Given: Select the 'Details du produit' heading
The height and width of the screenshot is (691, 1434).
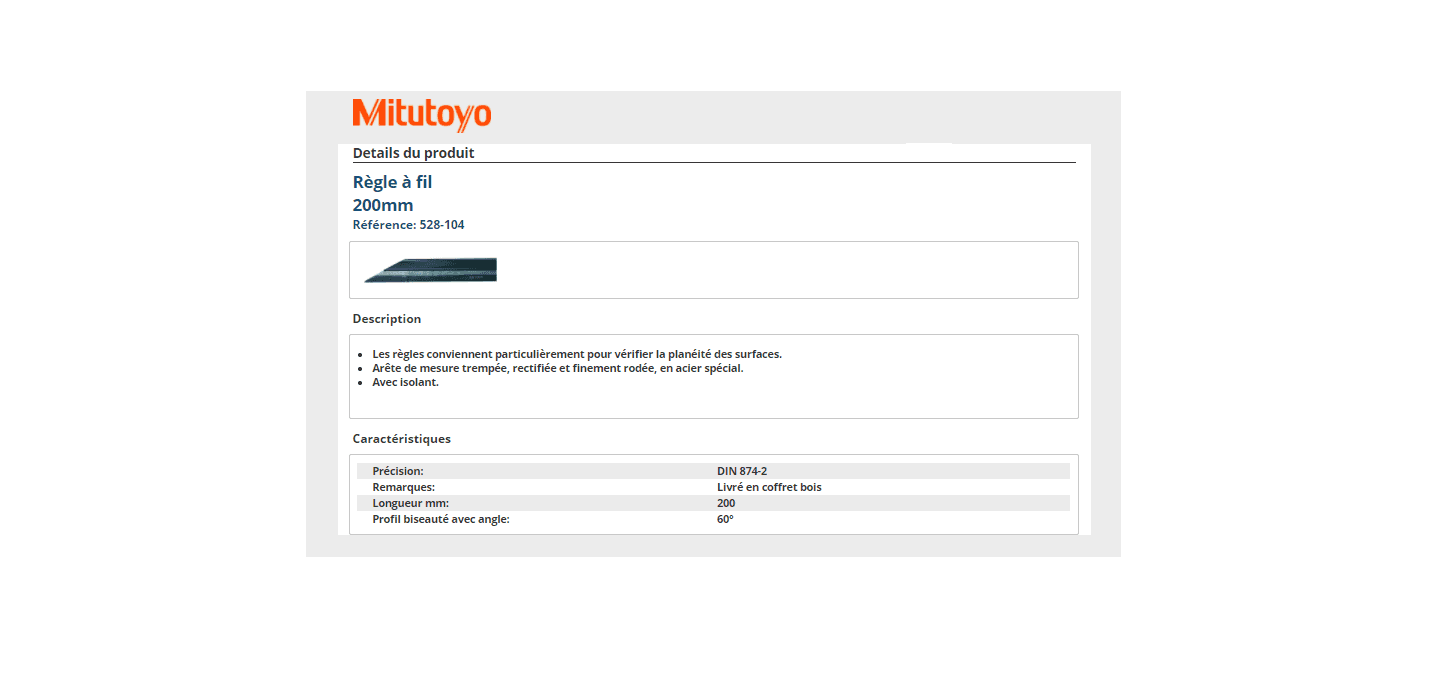Looking at the screenshot, I should pyautogui.click(x=414, y=153).
